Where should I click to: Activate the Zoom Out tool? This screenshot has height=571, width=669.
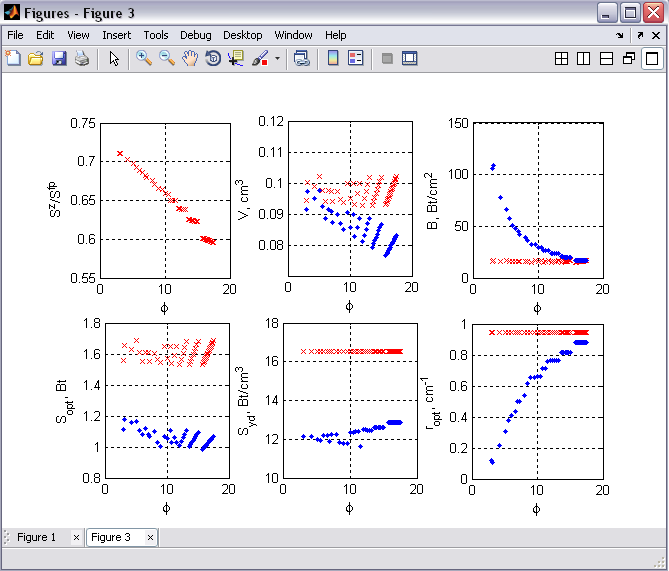click(x=167, y=58)
